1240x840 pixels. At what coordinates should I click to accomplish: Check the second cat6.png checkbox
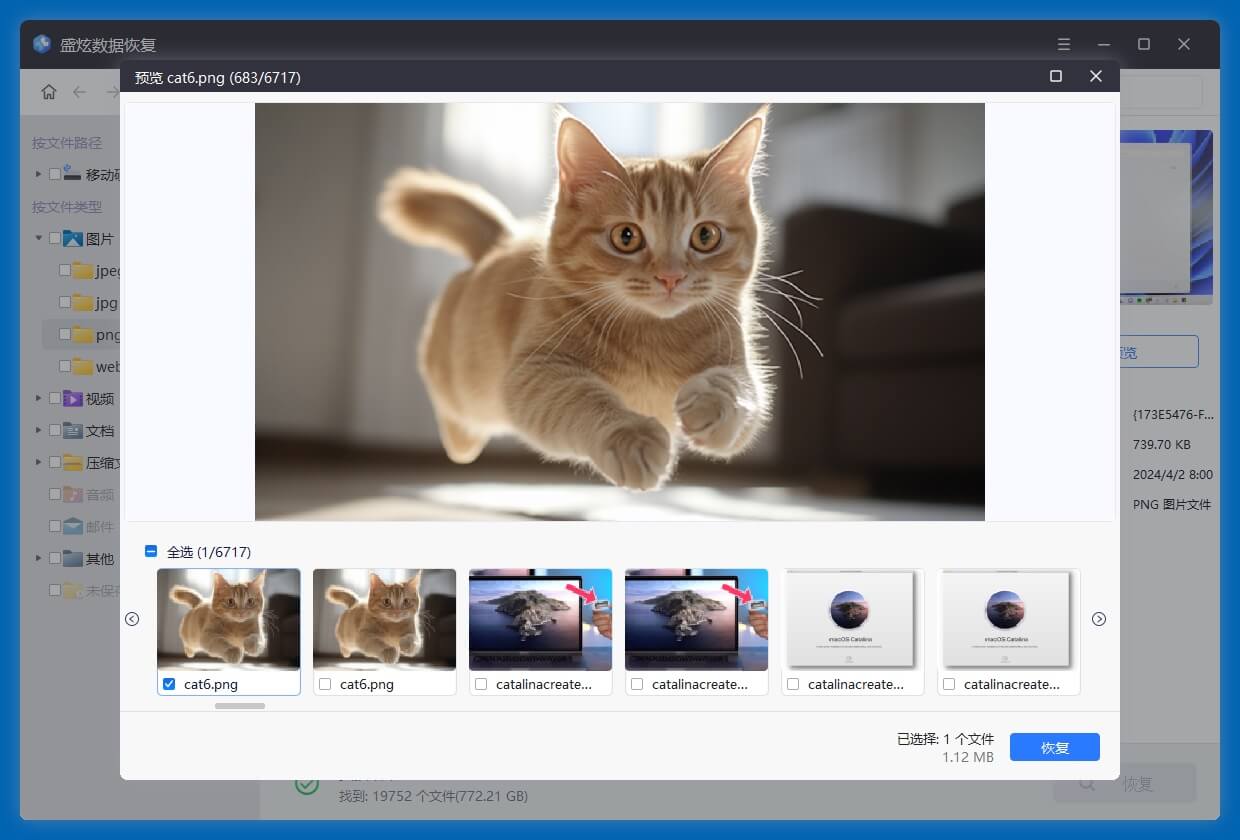point(325,684)
